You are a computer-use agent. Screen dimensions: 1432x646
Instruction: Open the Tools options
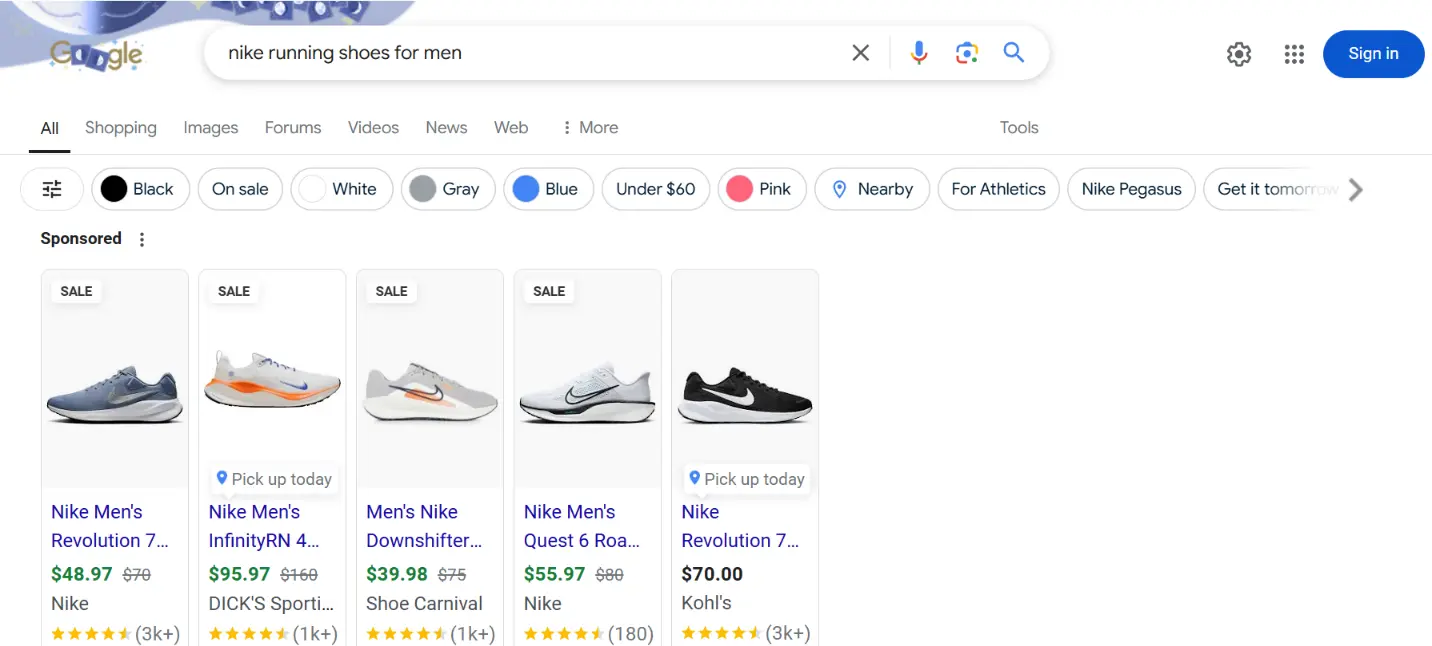(x=1019, y=128)
